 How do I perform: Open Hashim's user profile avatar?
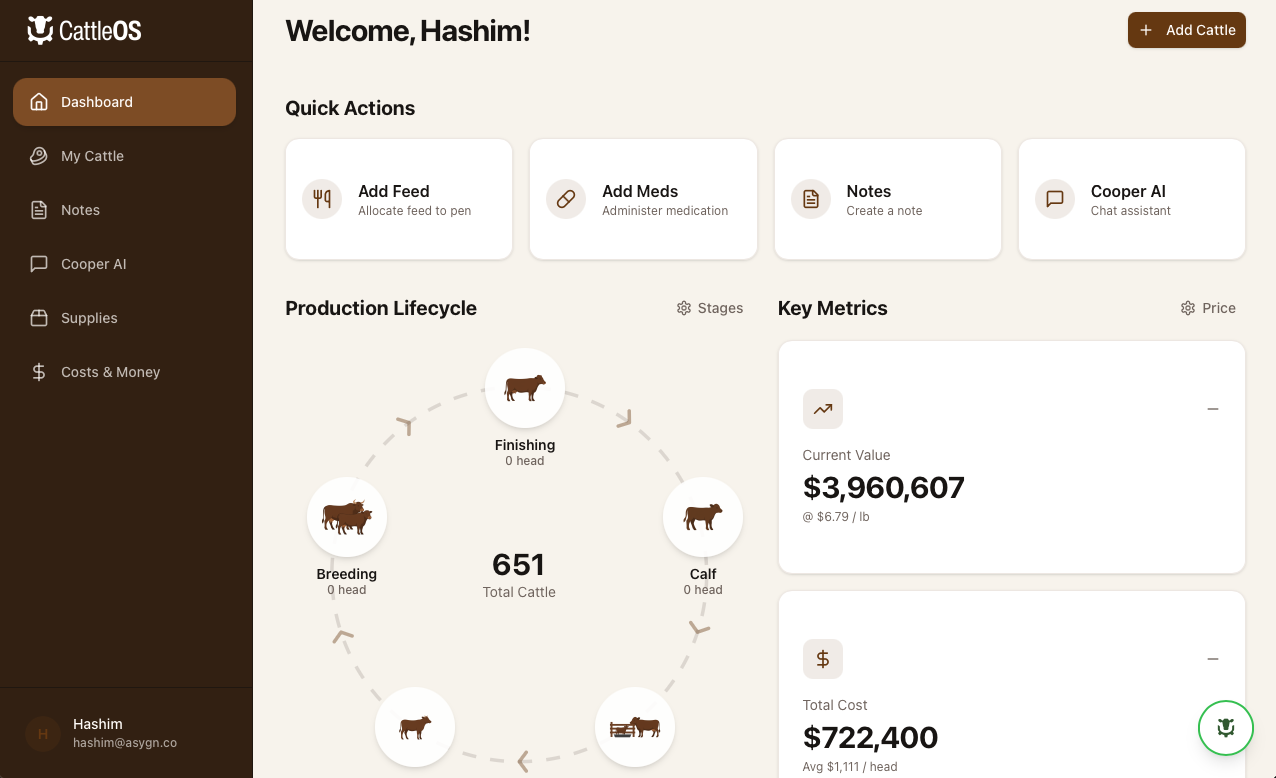tap(43, 733)
